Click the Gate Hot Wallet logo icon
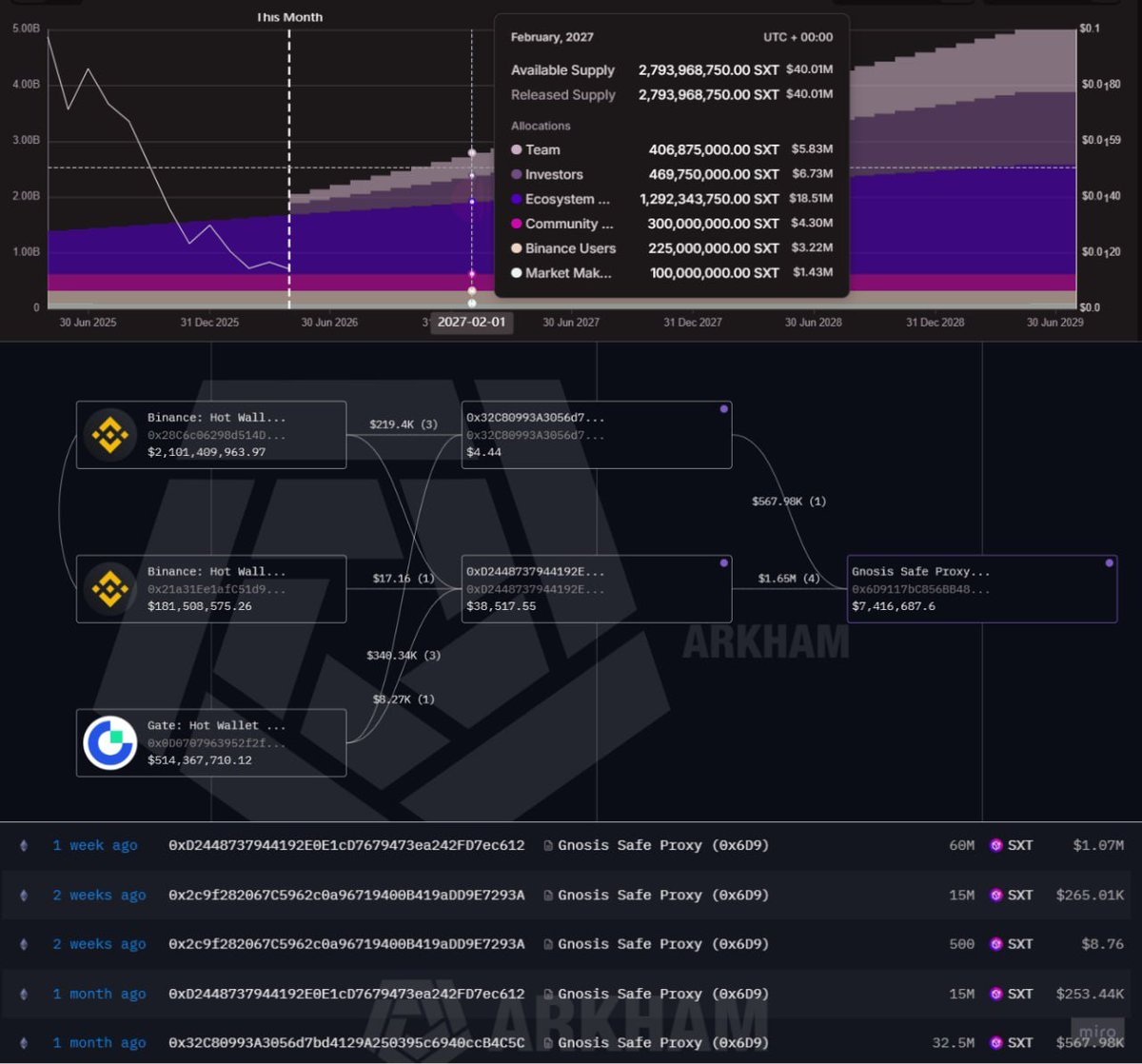The height and width of the screenshot is (1064, 1142). coord(109,743)
